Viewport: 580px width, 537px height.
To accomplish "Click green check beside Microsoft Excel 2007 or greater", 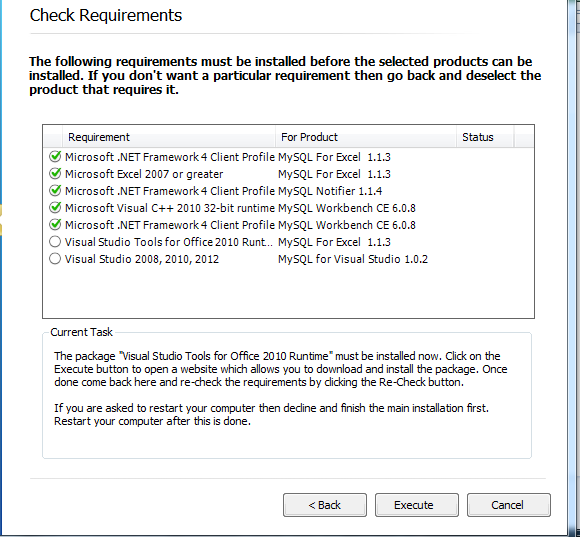I will pyautogui.click(x=55, y=173).
